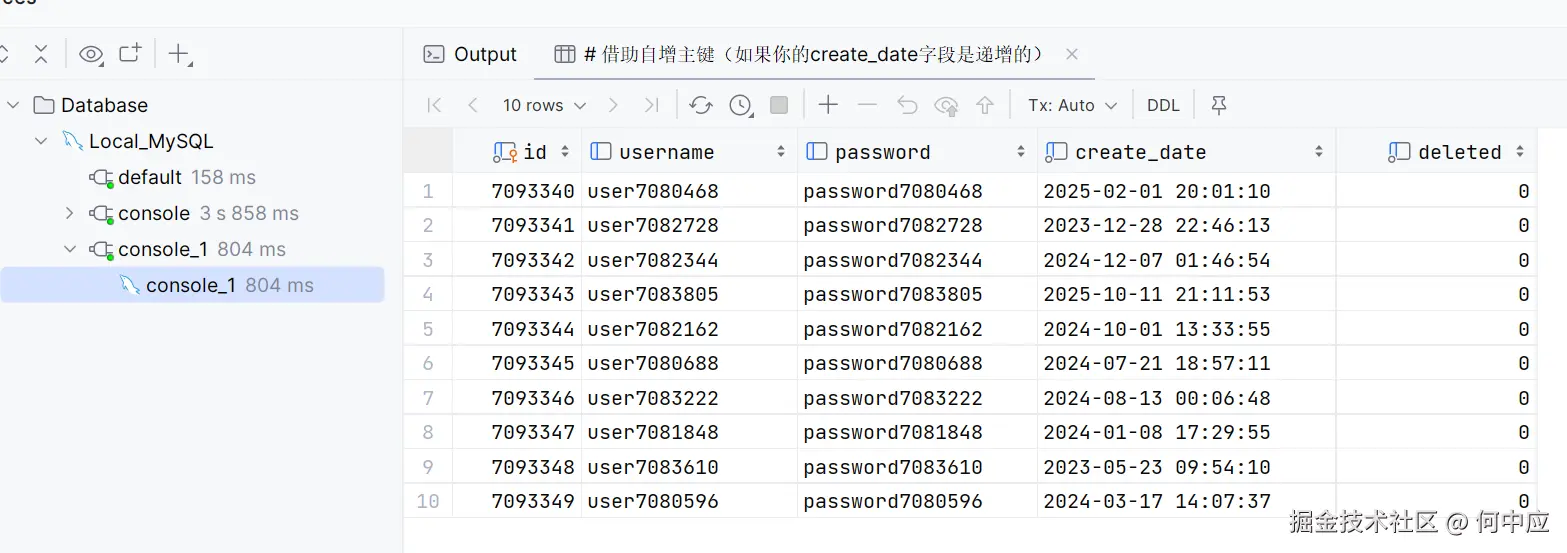Collapse the Database root node
The image size is (1567, 553).
tap(13, 105)
